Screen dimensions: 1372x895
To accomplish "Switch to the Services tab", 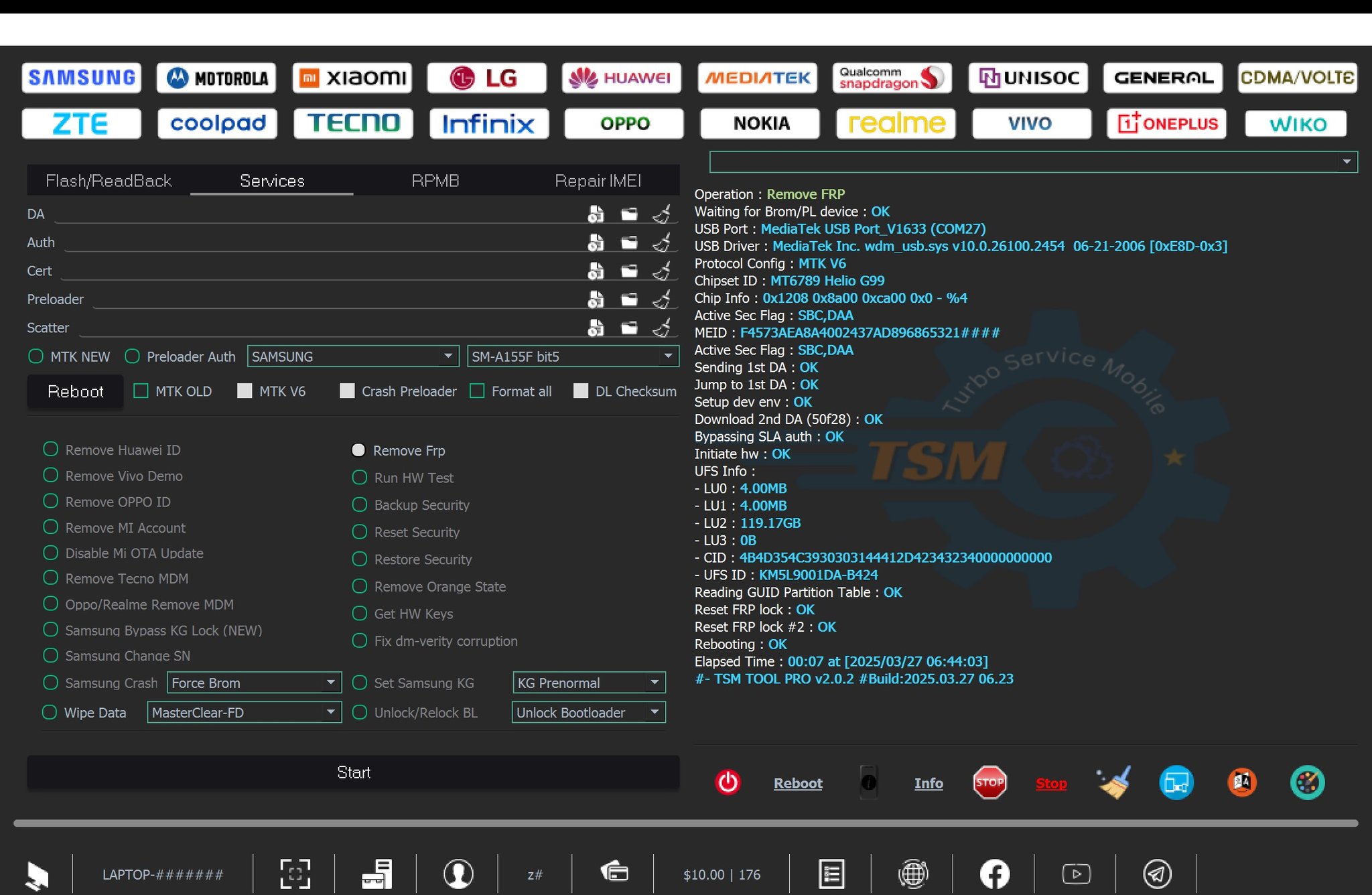I will (x=272, y=181).
